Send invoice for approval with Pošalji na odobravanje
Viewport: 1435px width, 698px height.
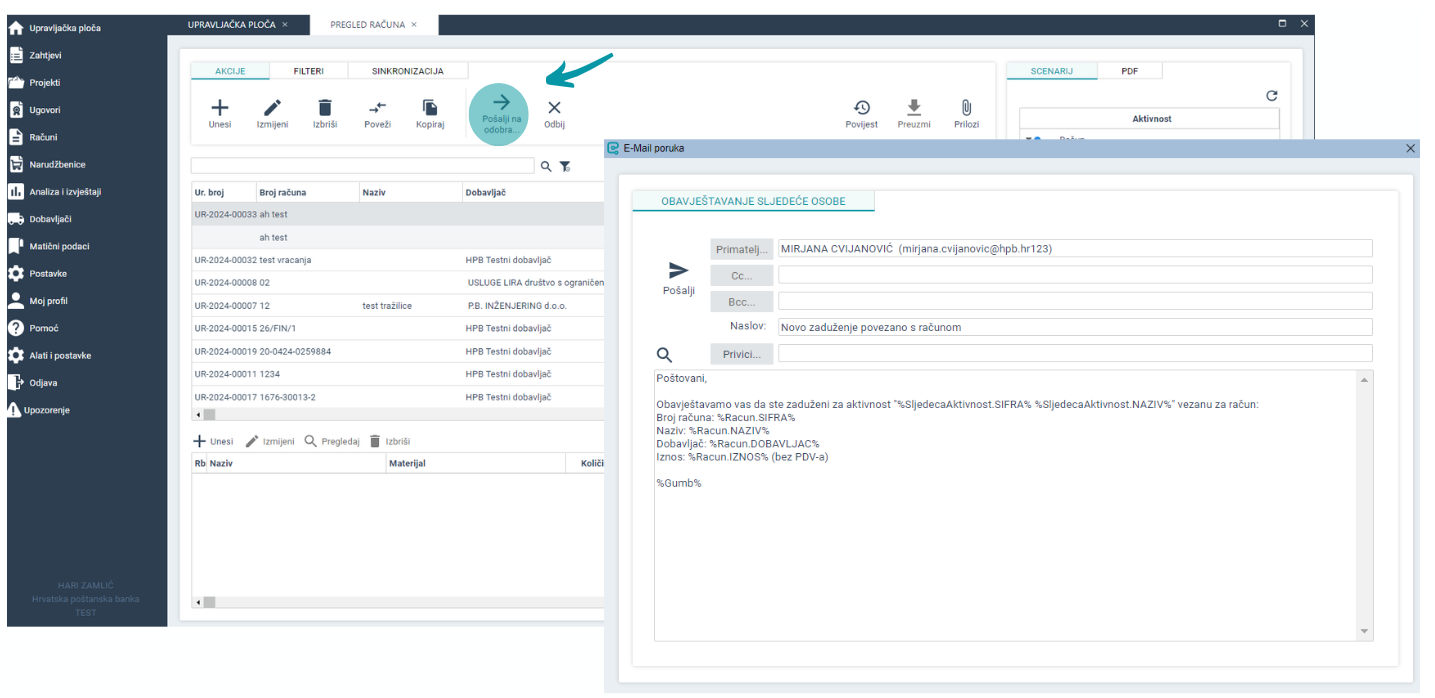point(502,113)
